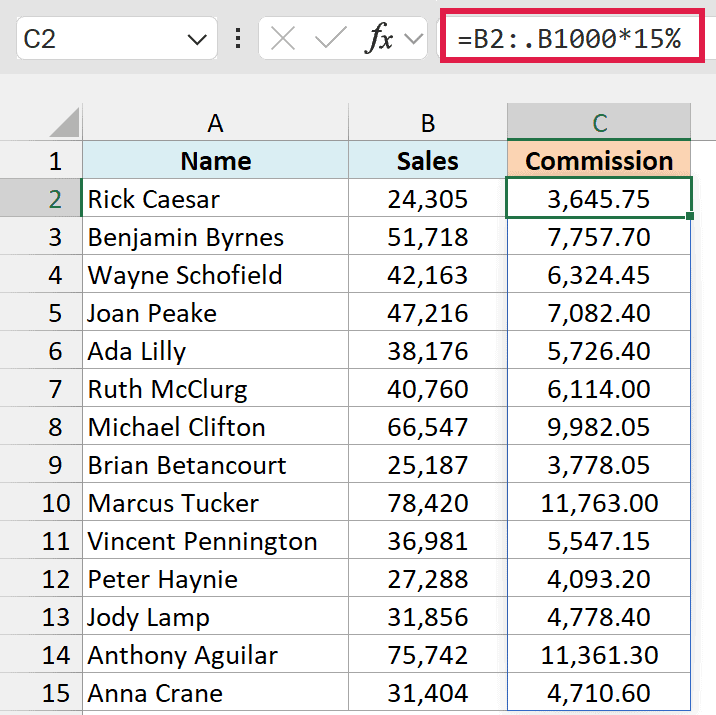This screenshot has height=715, width=716.
Task: Click sales value 24,305
Action: point(428,198)
